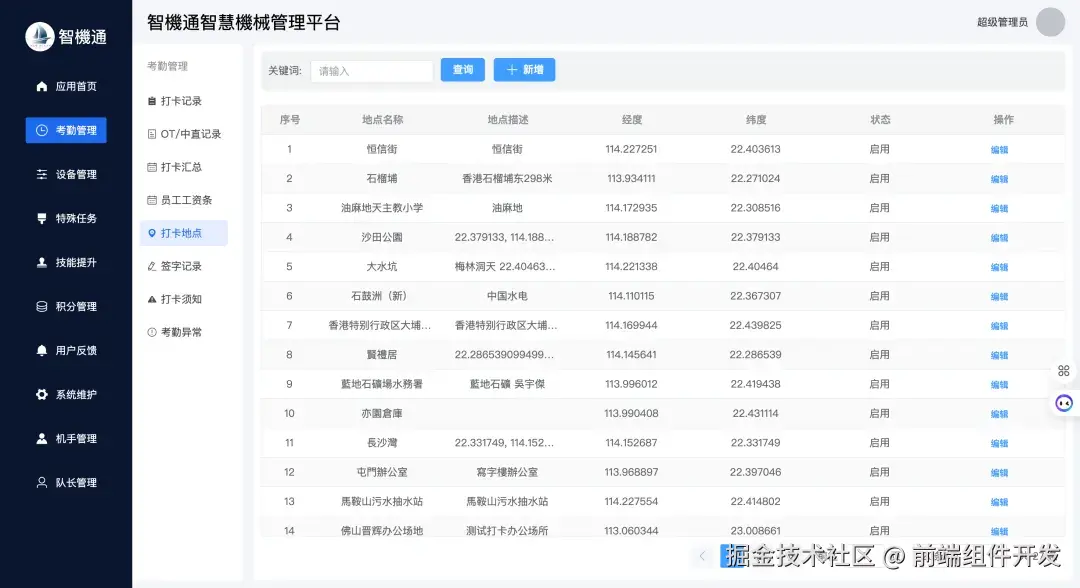This screenshot has height=588, width=1080.
Task: Select 员工资条 in the attendance menu
Action: coord(182,199)
